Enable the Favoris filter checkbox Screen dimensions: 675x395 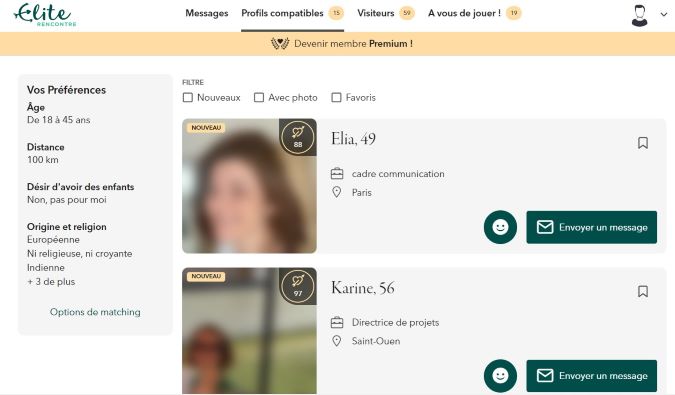336,98
